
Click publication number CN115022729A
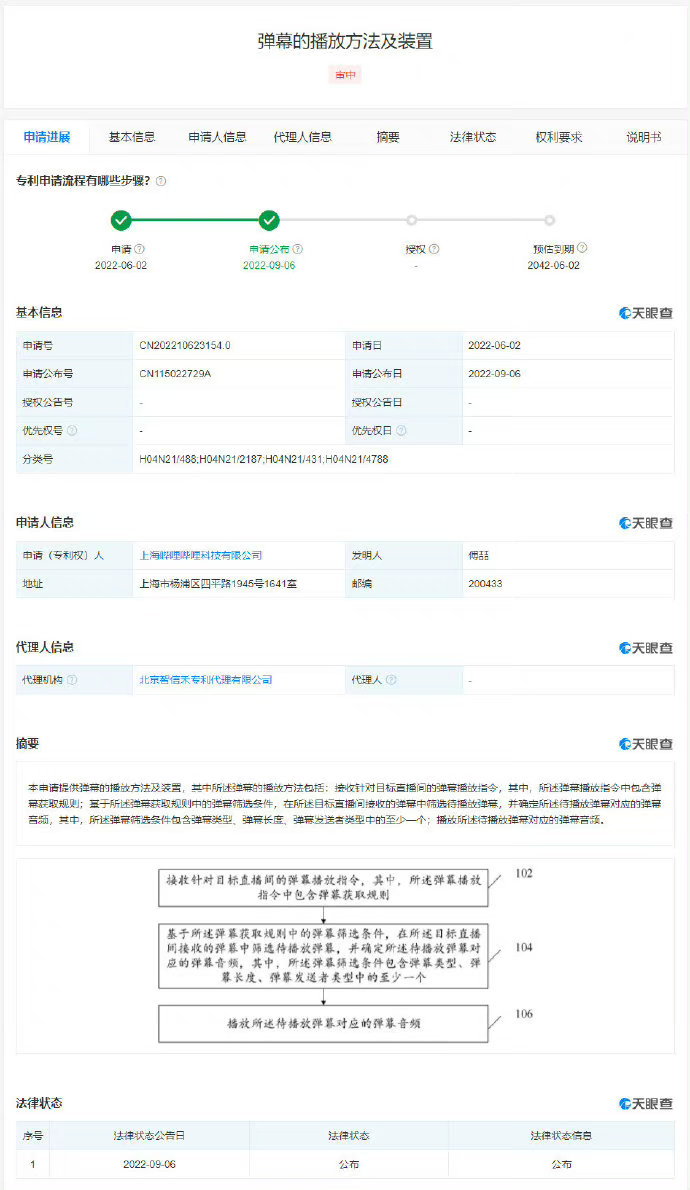tap(175, 373)
